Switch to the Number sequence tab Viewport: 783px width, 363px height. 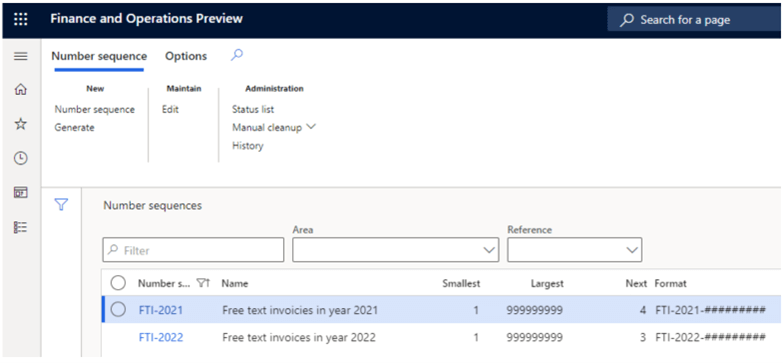point(99,56)
